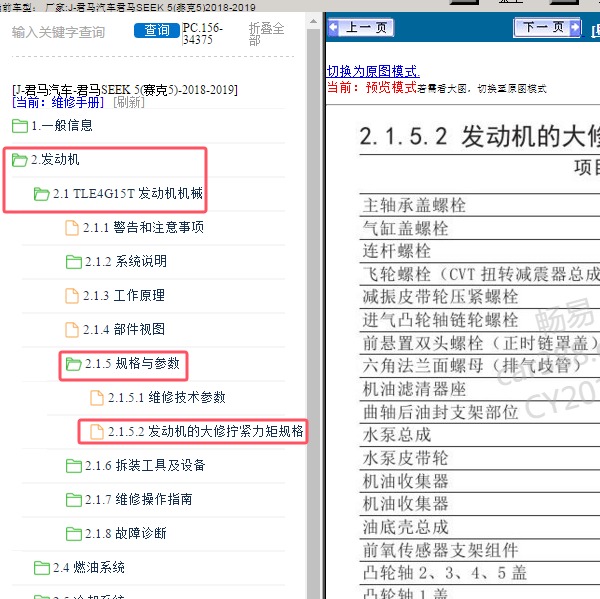Open the 2.1.4 部件视图 page icon
The width and height of the screenshot is (600, 599).
click(x=72, y=330)
